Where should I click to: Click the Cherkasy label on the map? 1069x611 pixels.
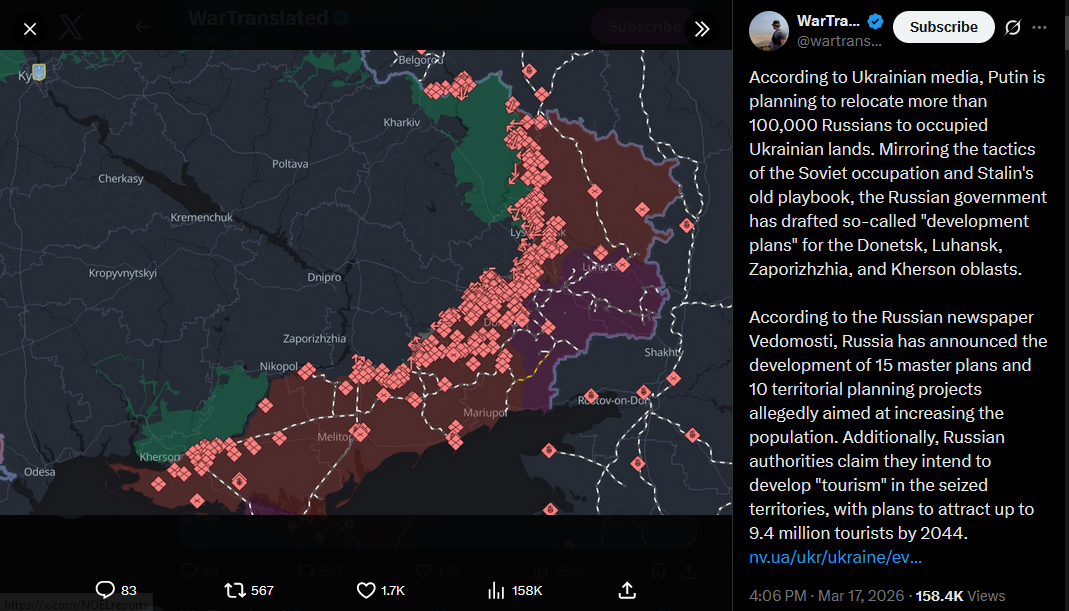coord(121,179)
